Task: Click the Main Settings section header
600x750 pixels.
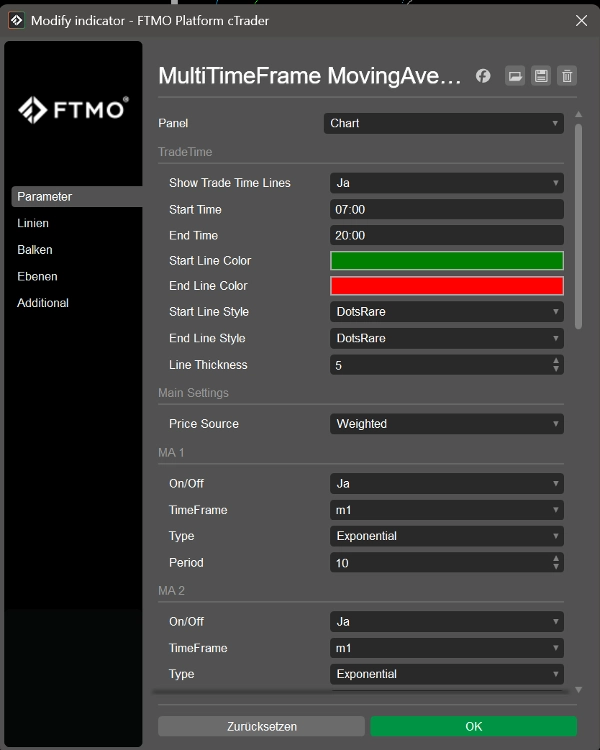Action: point(193,393)
